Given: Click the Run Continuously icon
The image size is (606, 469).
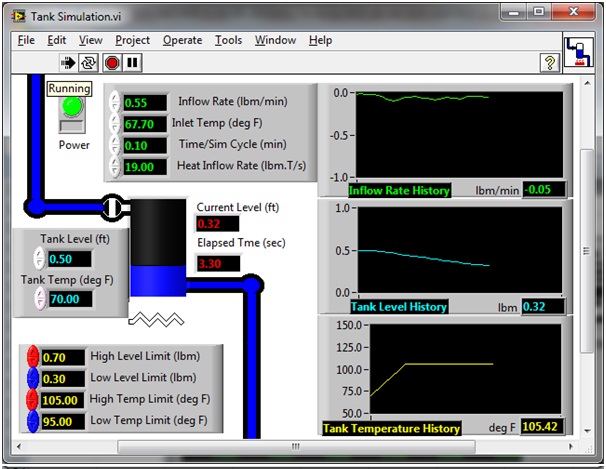Looking at the screenshot, I should pos(90,62).
